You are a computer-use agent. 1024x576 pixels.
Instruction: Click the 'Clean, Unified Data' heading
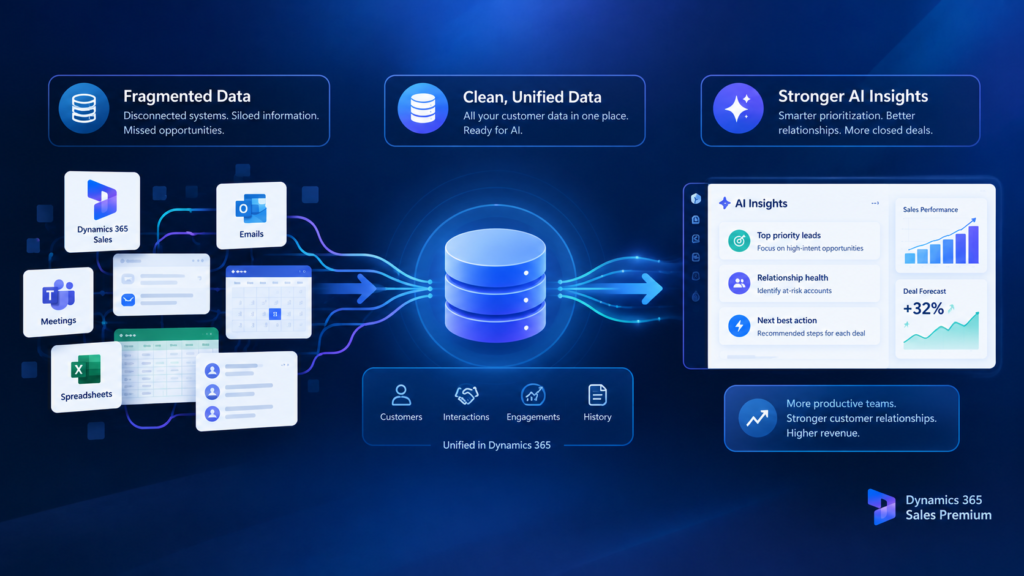click(x=532, y=97)
